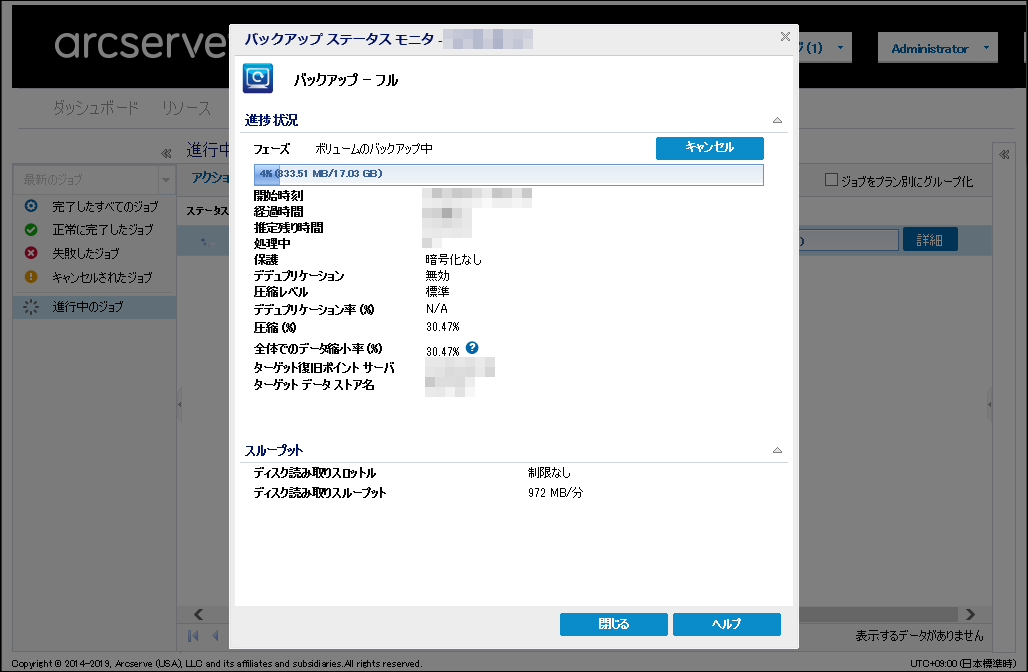Collapse left panel with double chevron
Image resolution: width=1028 pixels, height=672 pixels.
pos(166,153)
